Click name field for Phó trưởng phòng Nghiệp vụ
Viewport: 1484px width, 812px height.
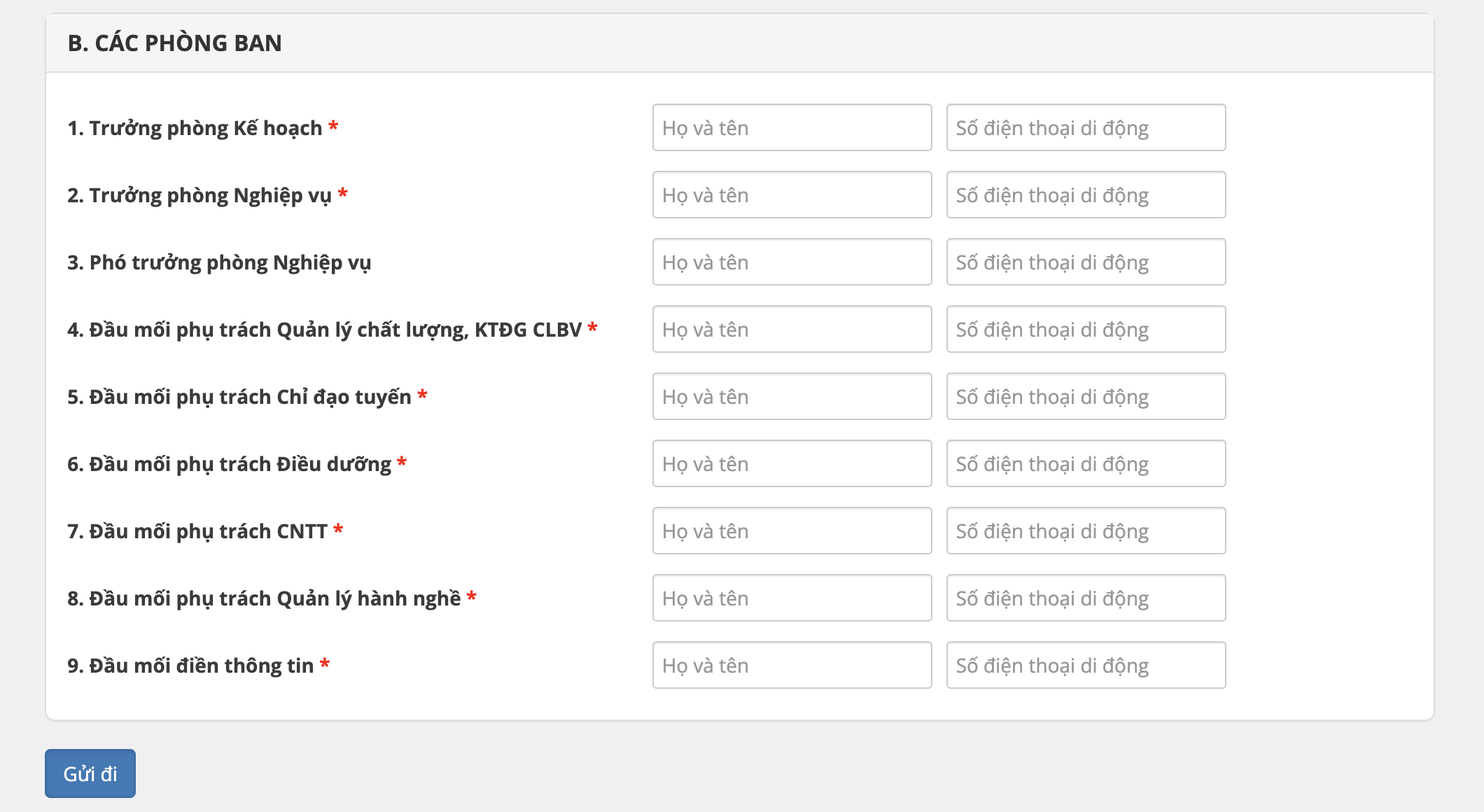coord(792,262)
